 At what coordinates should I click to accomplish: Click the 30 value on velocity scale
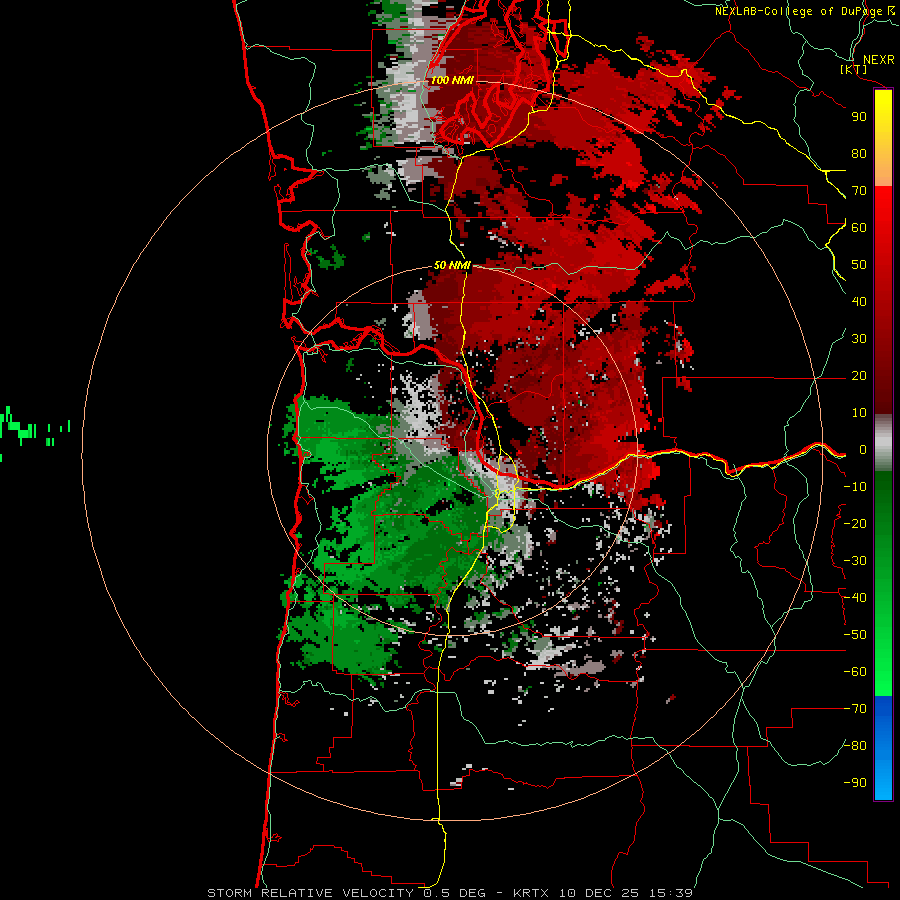tap(859, 339)
